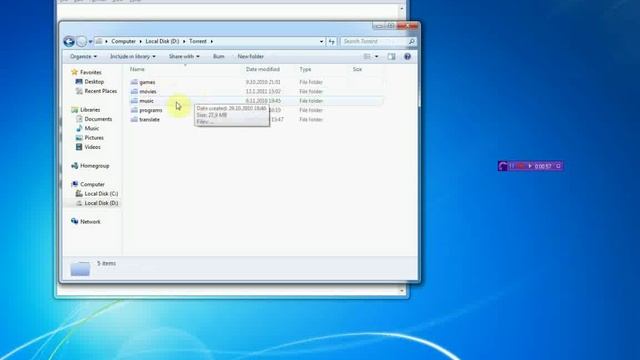Viewport: 640px width, 360px height.
Task: Open the address bar history dropdown
Action: pos(321,41)
